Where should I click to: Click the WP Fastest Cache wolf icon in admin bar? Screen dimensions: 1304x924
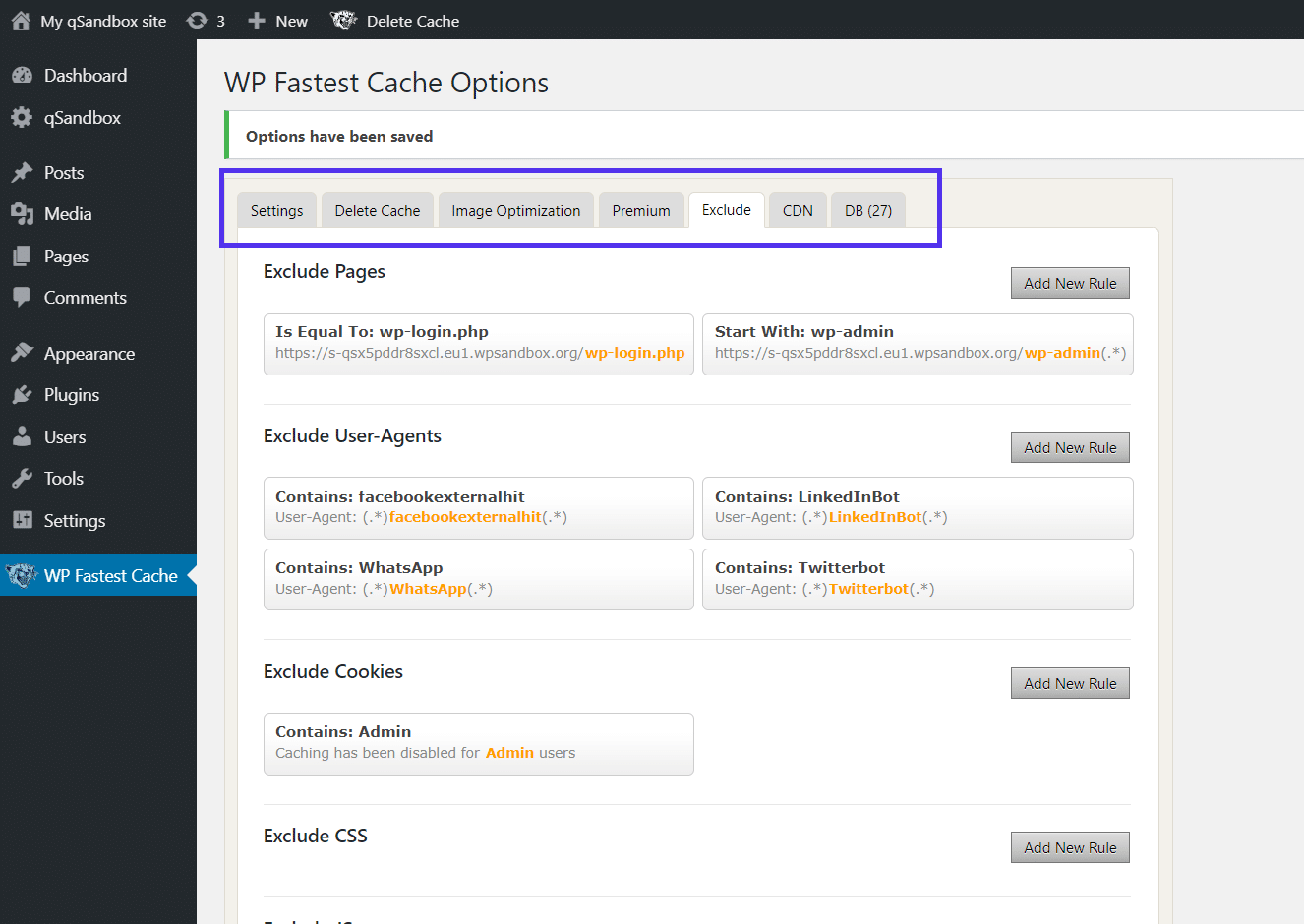click(x=343, y=20)
